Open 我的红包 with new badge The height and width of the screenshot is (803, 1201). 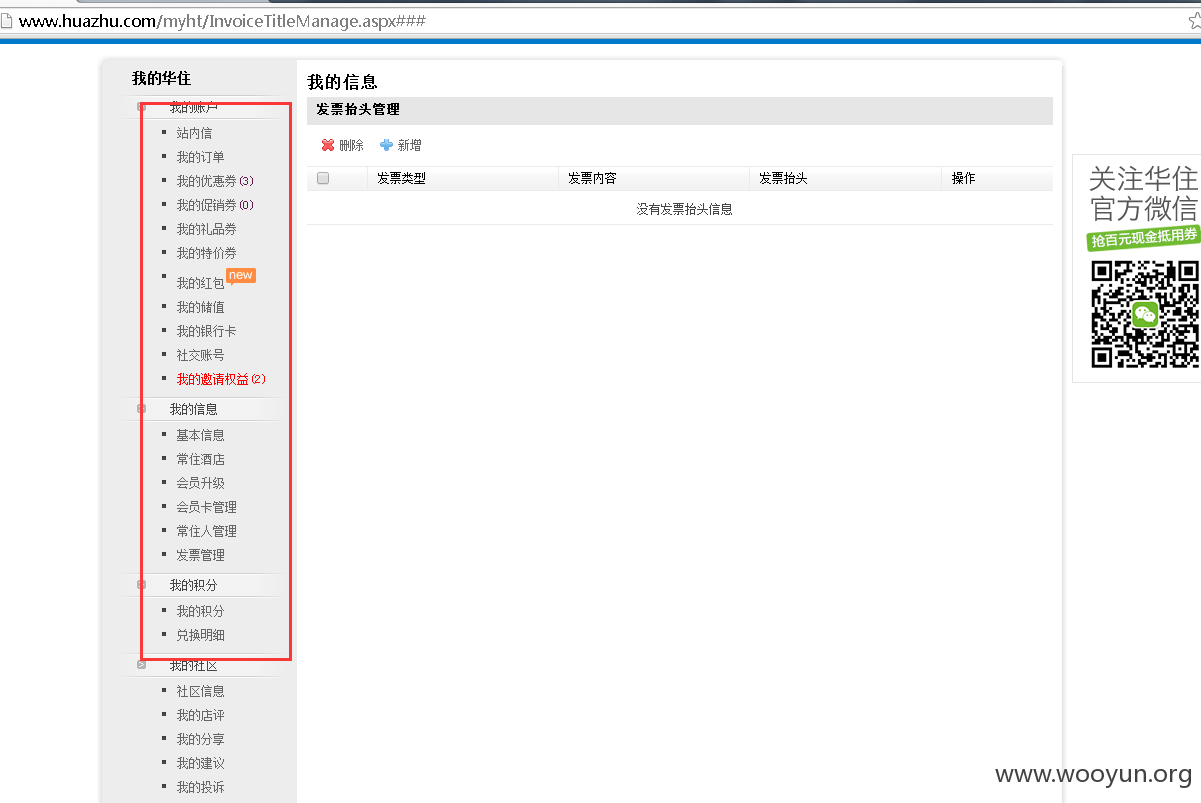[200, 283]
